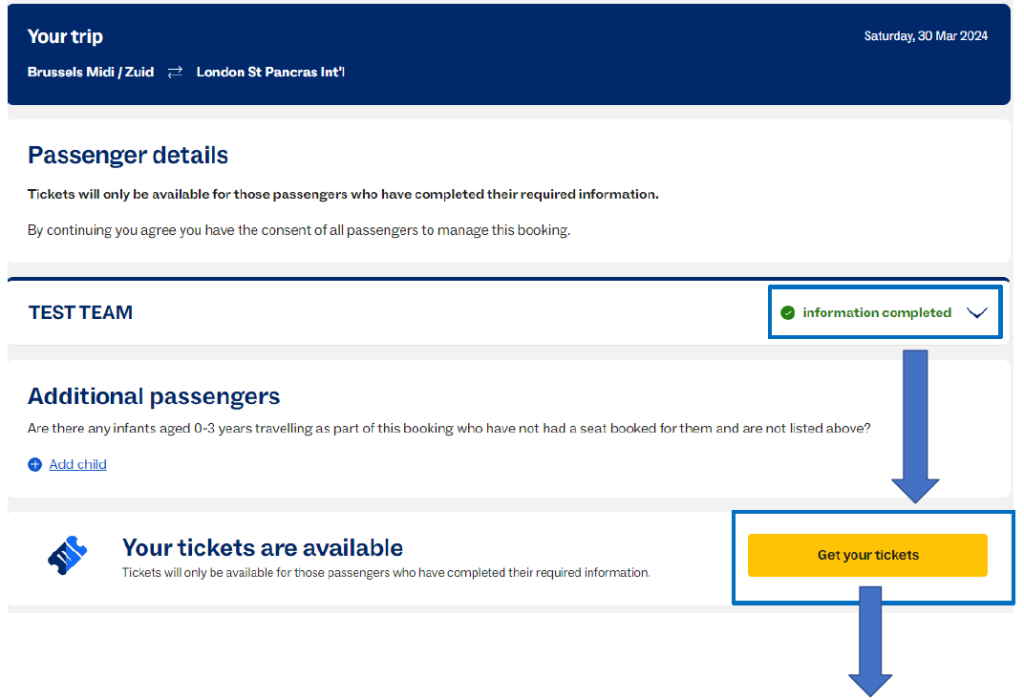Screen dimensions: 1024x700
Task: Click the Saturday, 30 Mar 2024 date
Action: click(x=925, y=36)
